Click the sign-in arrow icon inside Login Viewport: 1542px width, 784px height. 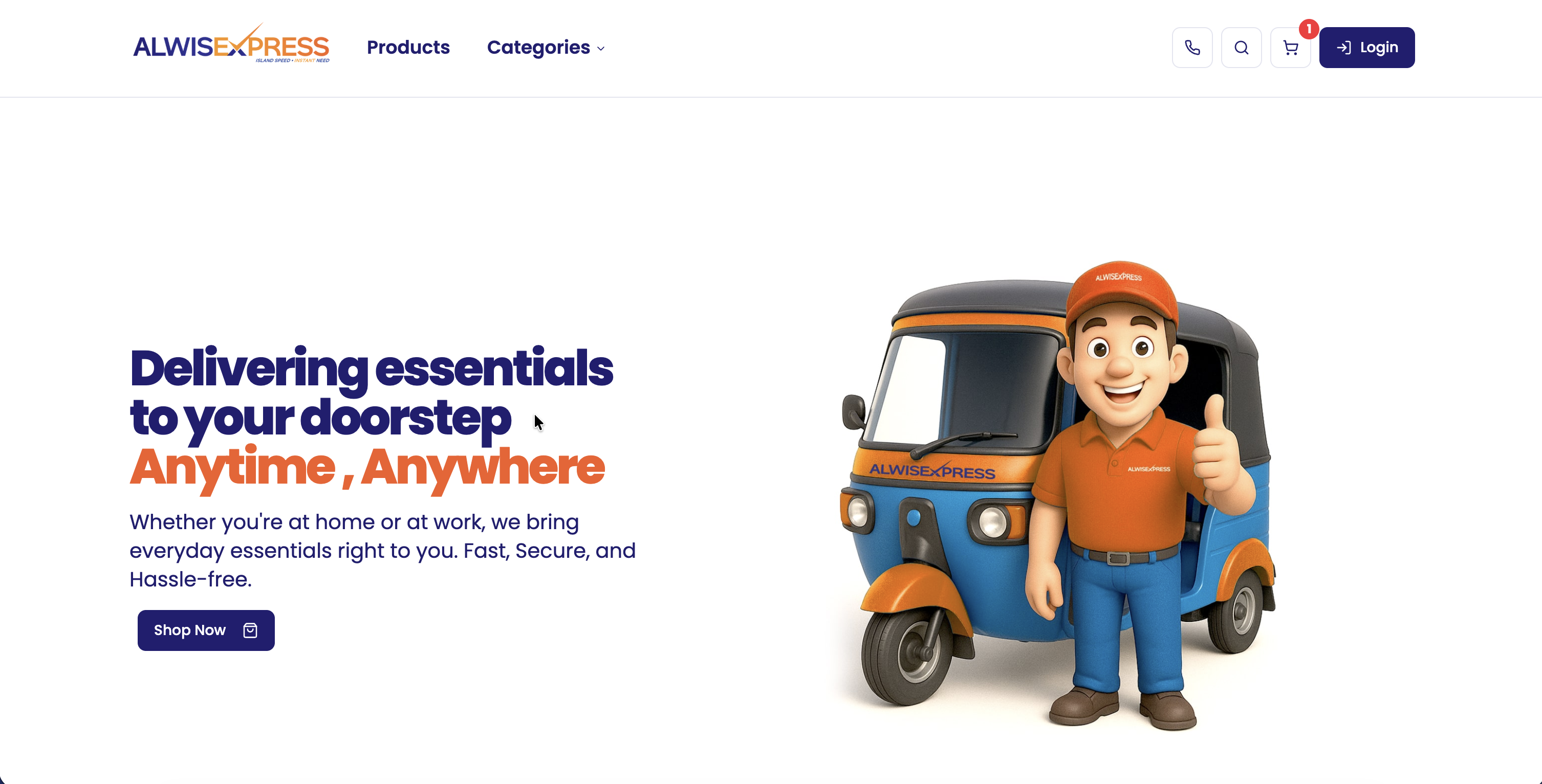click(x=1343, y=48)
